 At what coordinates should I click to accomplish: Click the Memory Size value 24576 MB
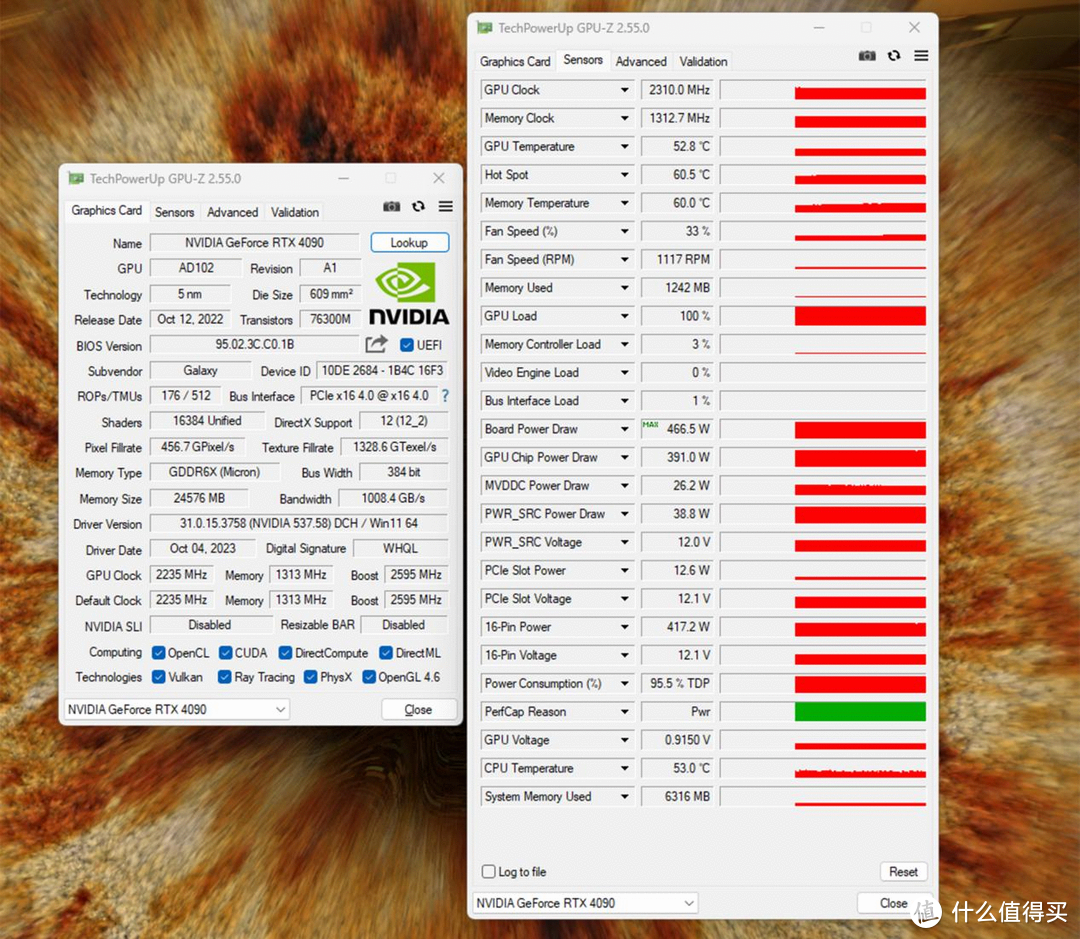[x=199, y=497]
